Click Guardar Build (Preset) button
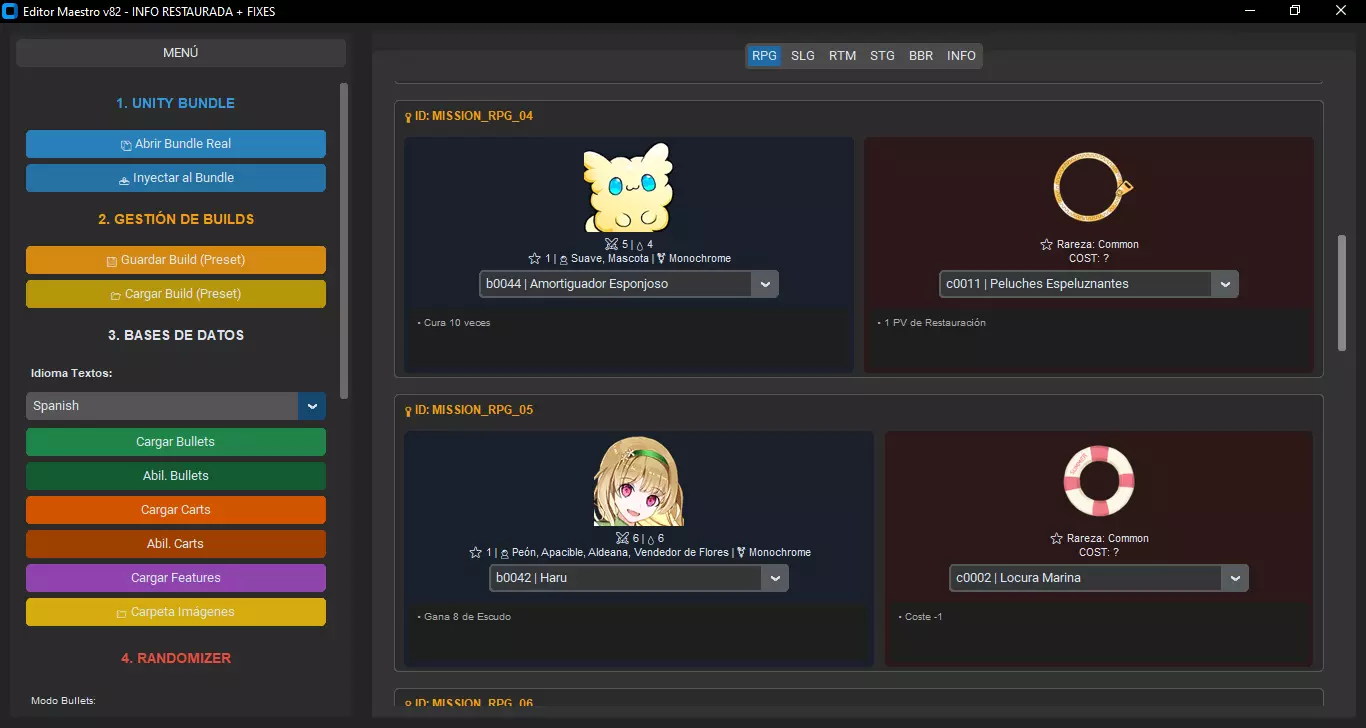The image size is (1366, 728). (x=176, y=260)
